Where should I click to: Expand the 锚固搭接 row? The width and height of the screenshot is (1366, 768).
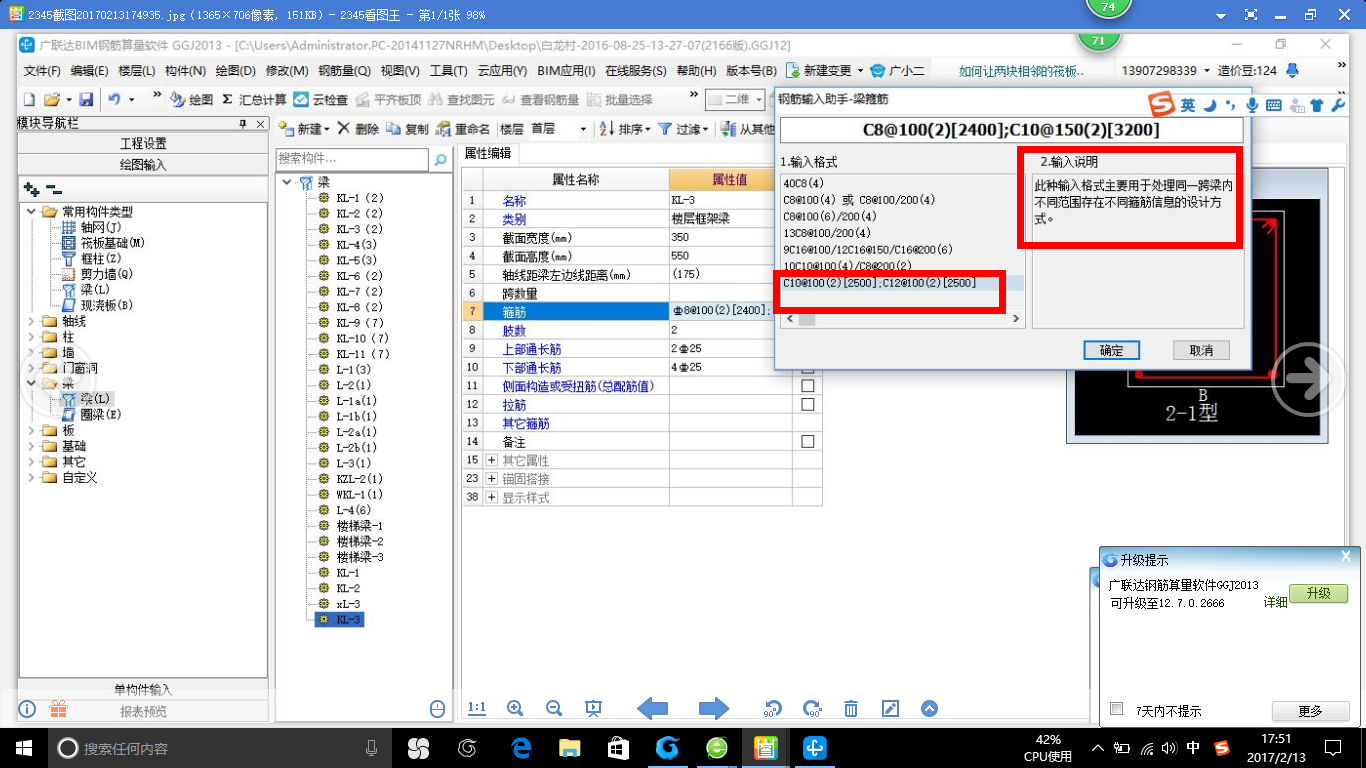pyautogui.click(x=492, y=479)
